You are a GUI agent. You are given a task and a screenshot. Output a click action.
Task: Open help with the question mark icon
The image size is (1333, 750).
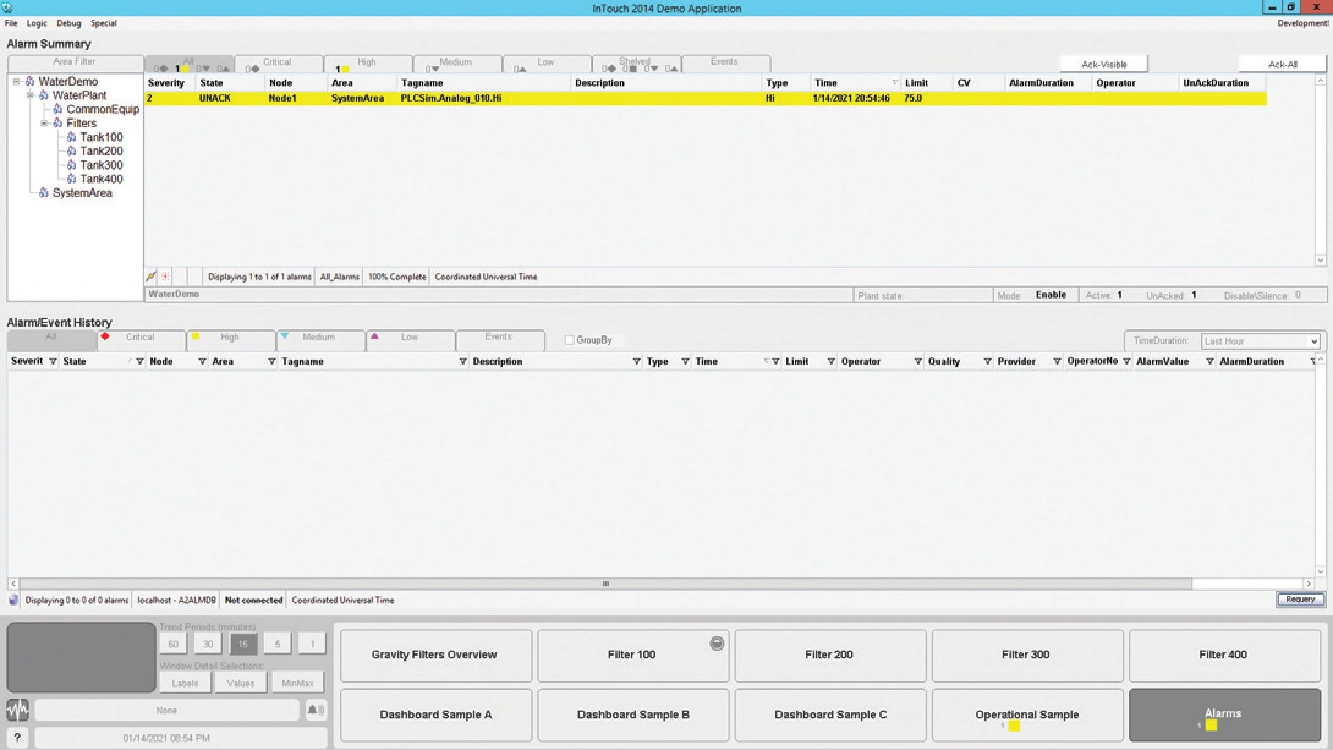pos(17,738)
